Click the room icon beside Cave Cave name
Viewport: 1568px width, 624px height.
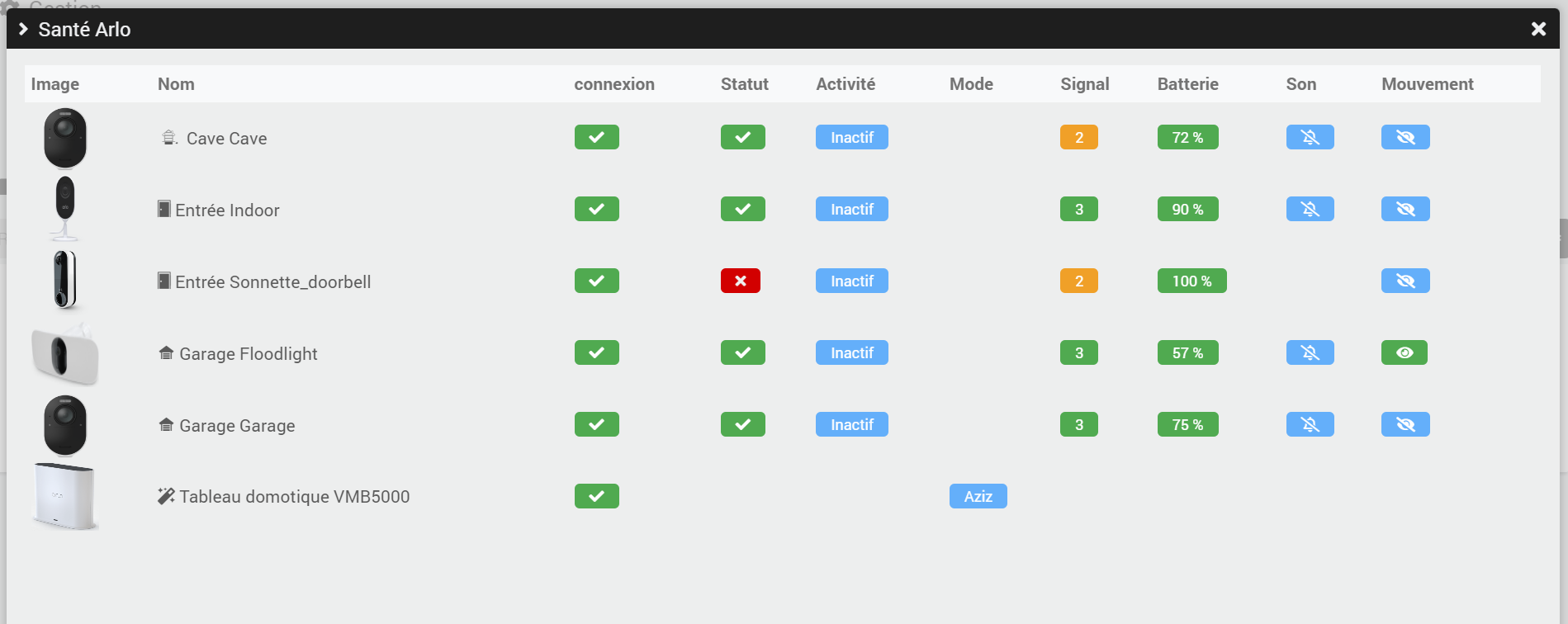(168, 137)
